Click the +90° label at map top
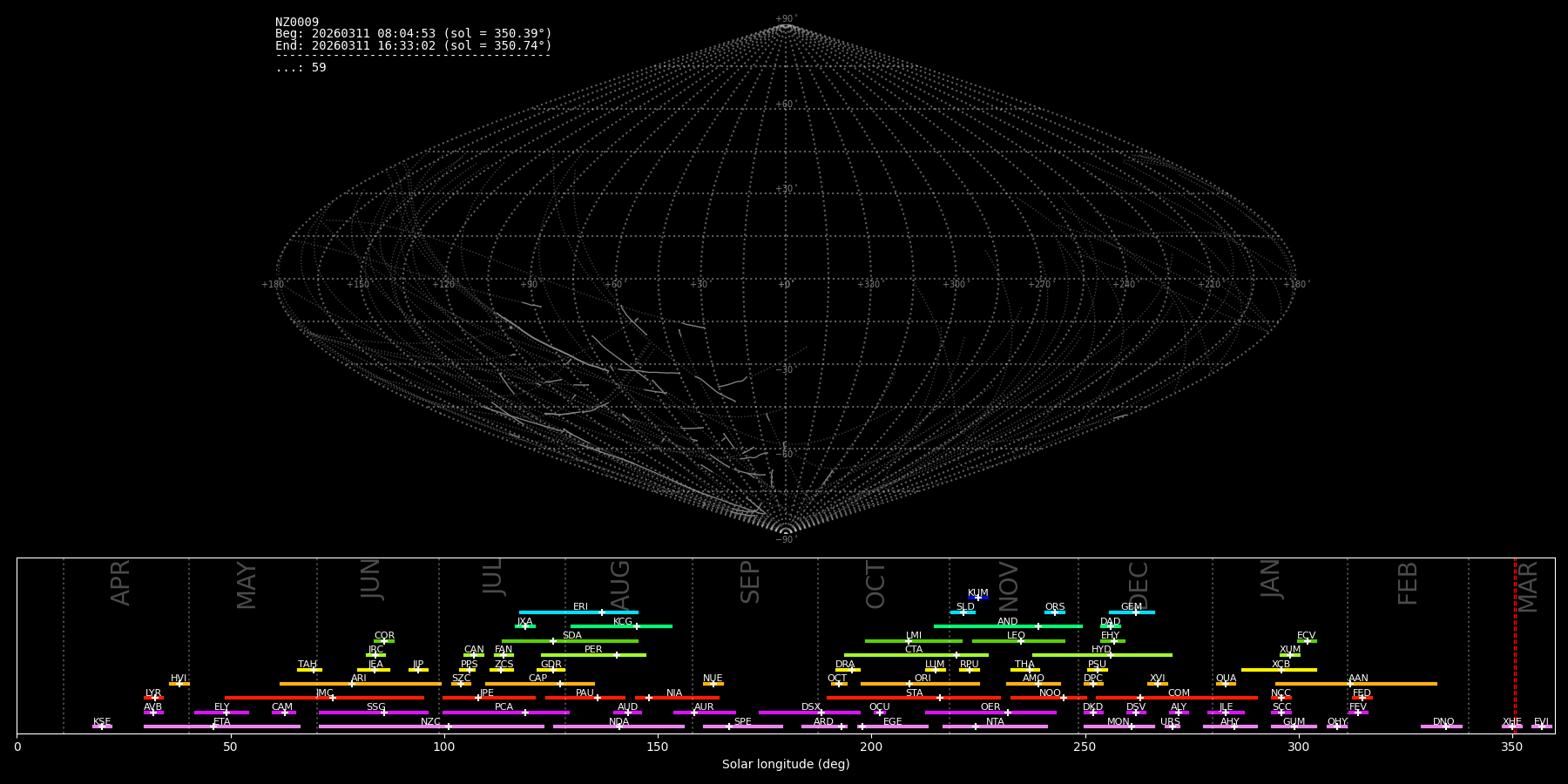Screen dimensions: 1568x784 click(x=786, y=19)
